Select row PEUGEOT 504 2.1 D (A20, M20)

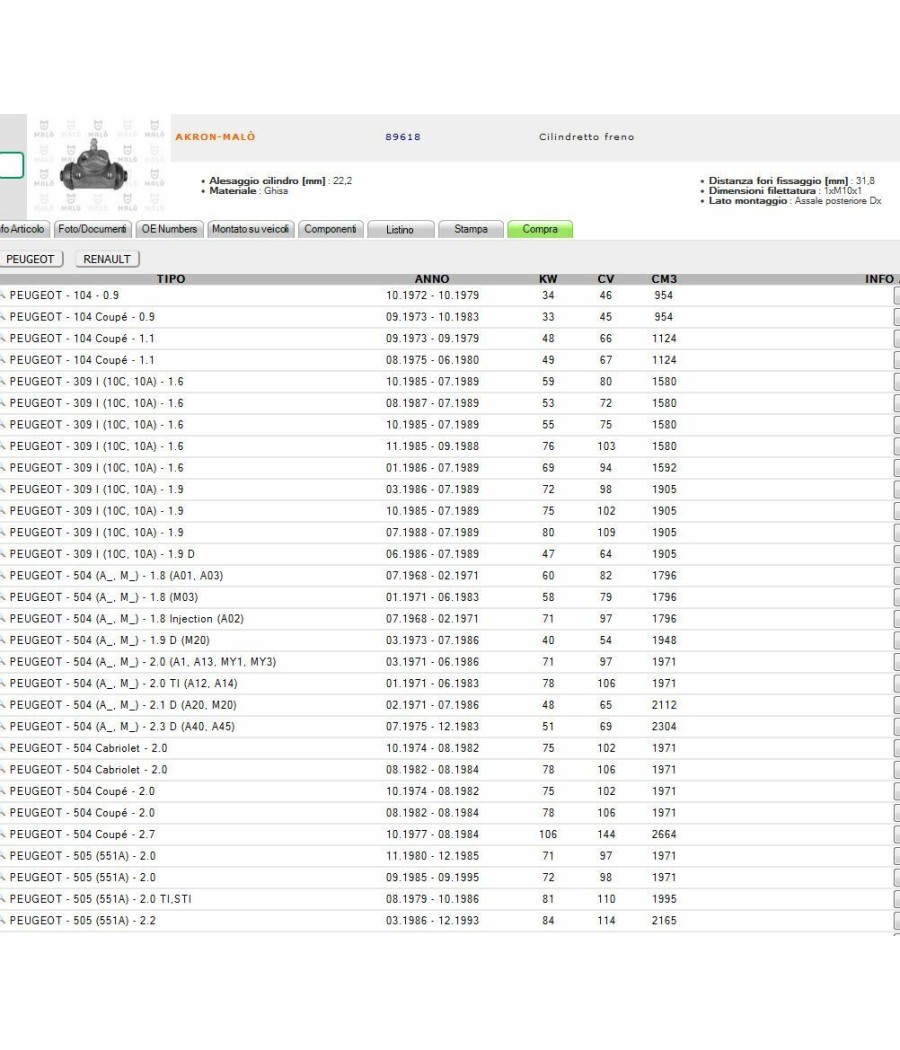(450, 704)
